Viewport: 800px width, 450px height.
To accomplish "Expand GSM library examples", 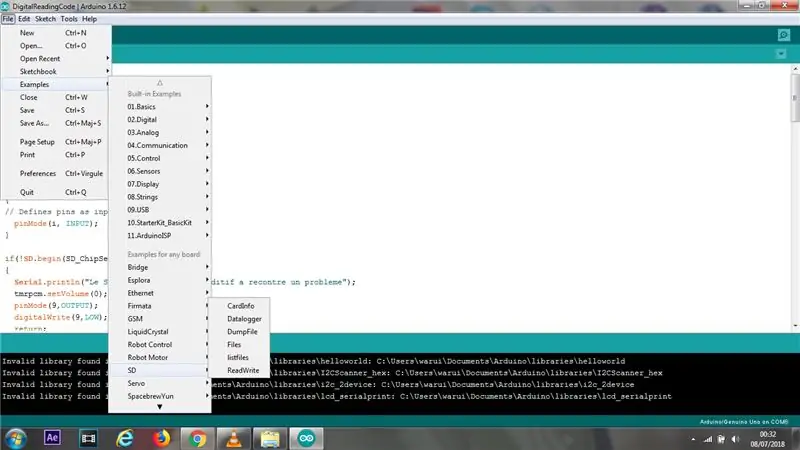I will pyautogui.click(x=160, y=319).
